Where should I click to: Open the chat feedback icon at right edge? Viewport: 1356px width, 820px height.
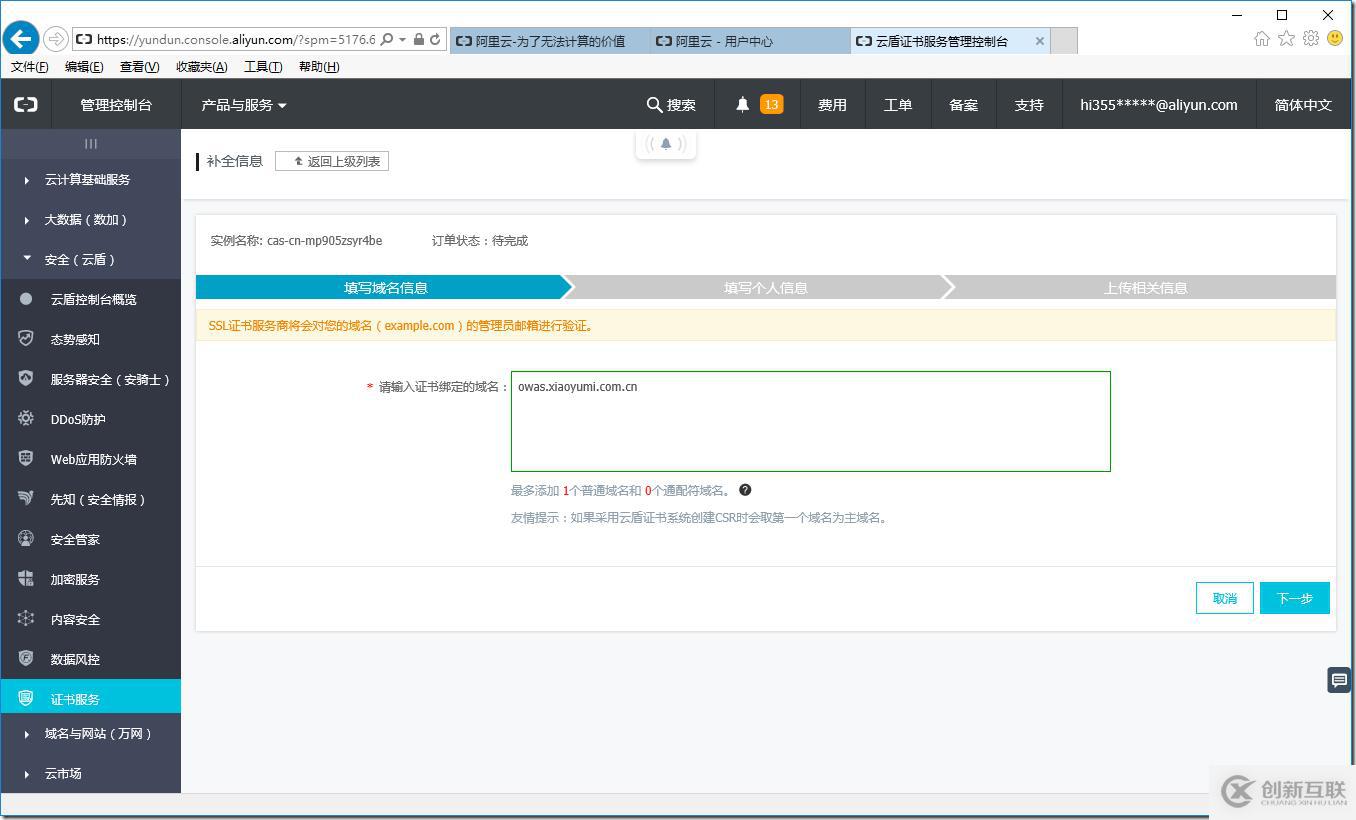point(1339,680)
